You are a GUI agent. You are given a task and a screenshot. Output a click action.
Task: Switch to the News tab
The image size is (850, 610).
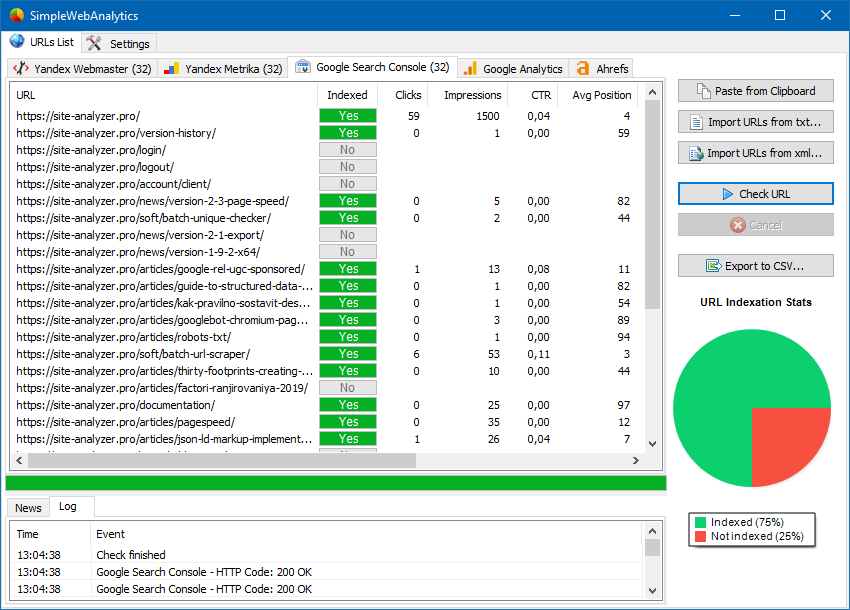point(28,507)
